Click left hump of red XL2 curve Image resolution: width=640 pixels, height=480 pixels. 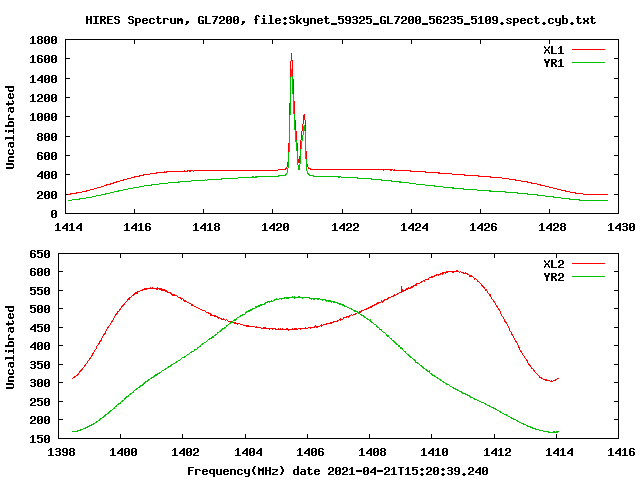151,288
